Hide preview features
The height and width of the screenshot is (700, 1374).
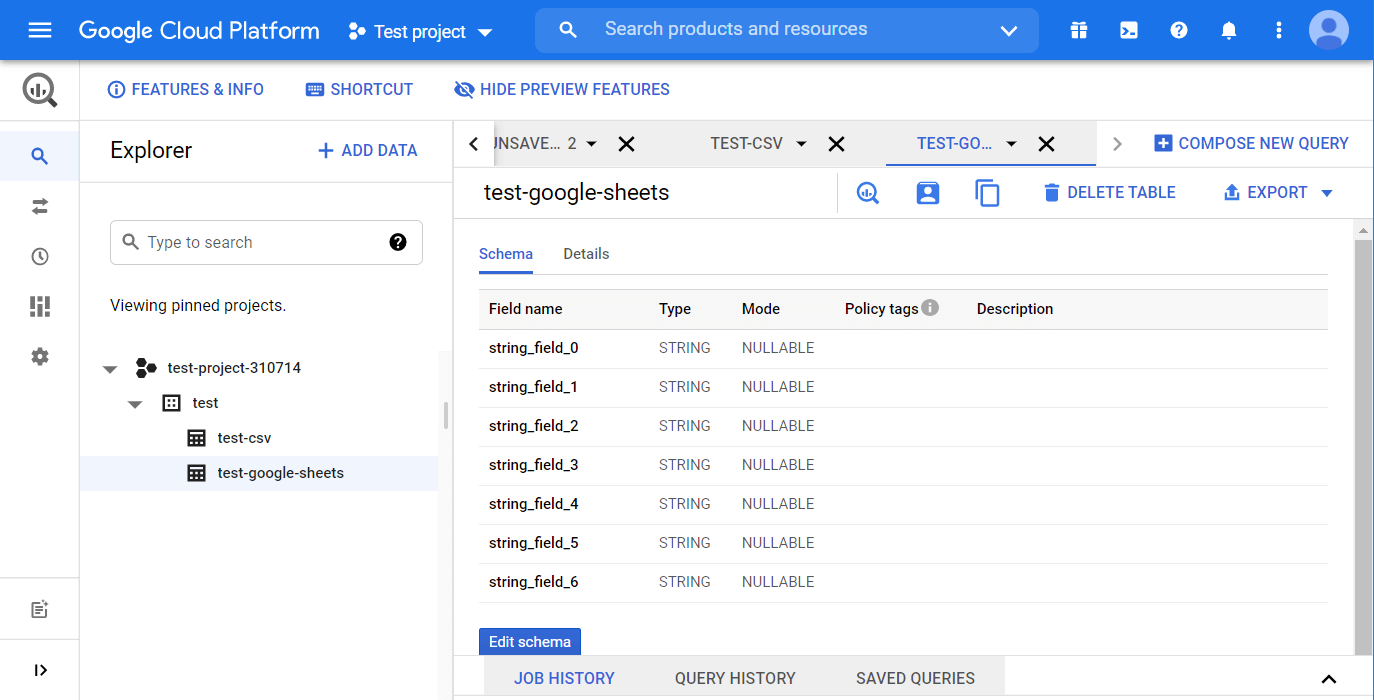pyautogui.click(x=561, y=89)
